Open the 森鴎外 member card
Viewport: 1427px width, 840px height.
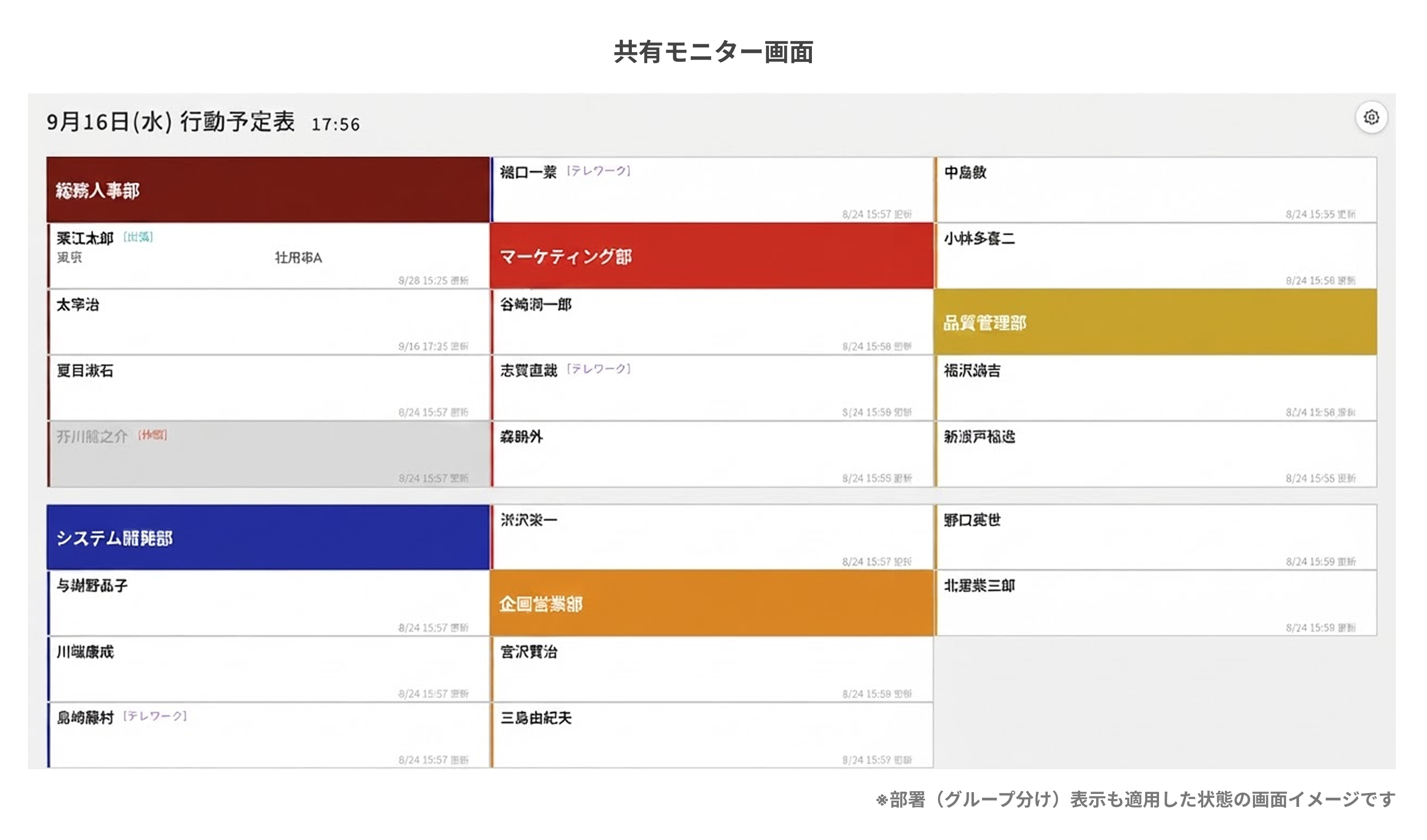(x=712, y=454)
